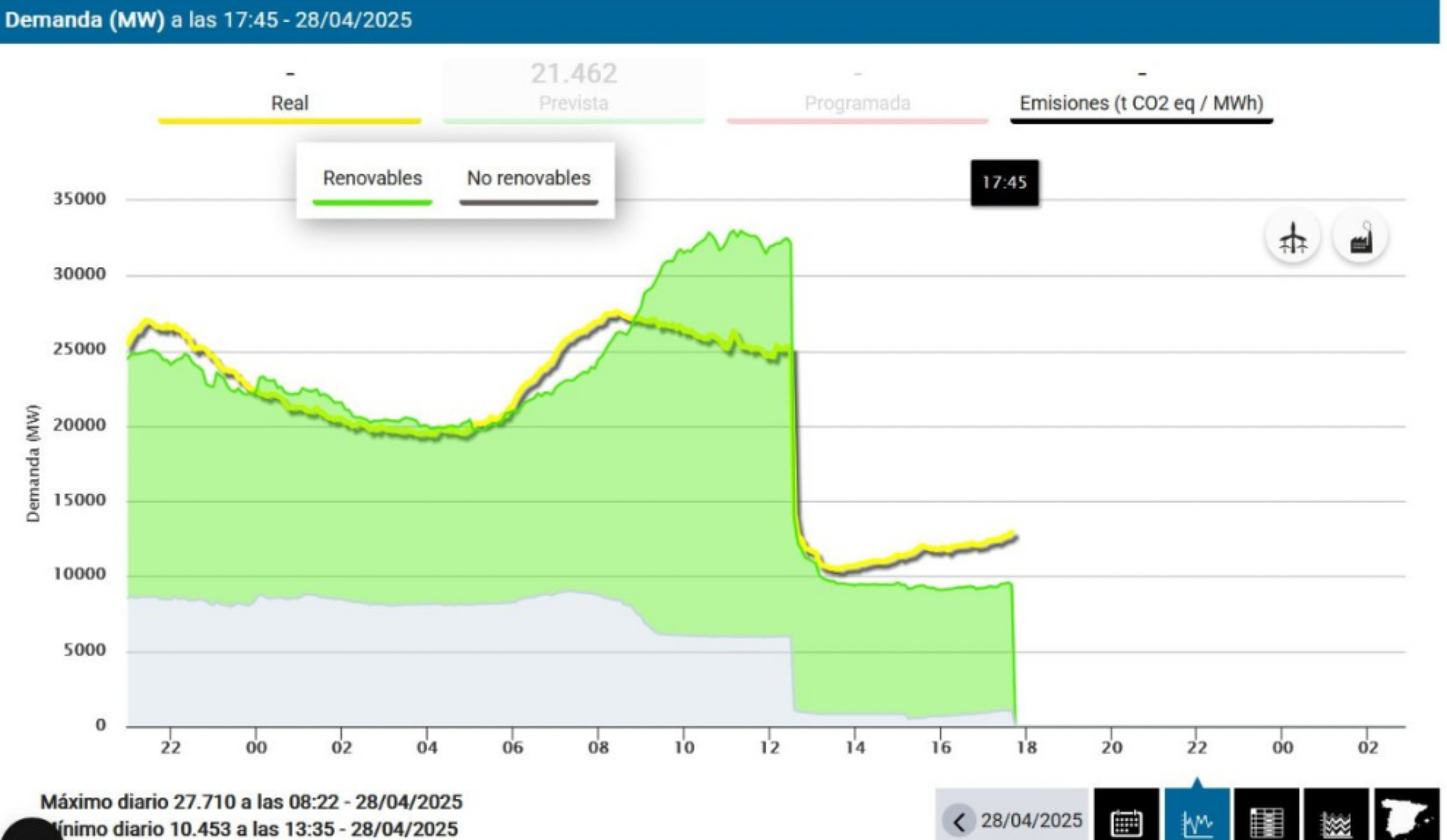Go to previous day with left arrow

(x=959, y=821)
